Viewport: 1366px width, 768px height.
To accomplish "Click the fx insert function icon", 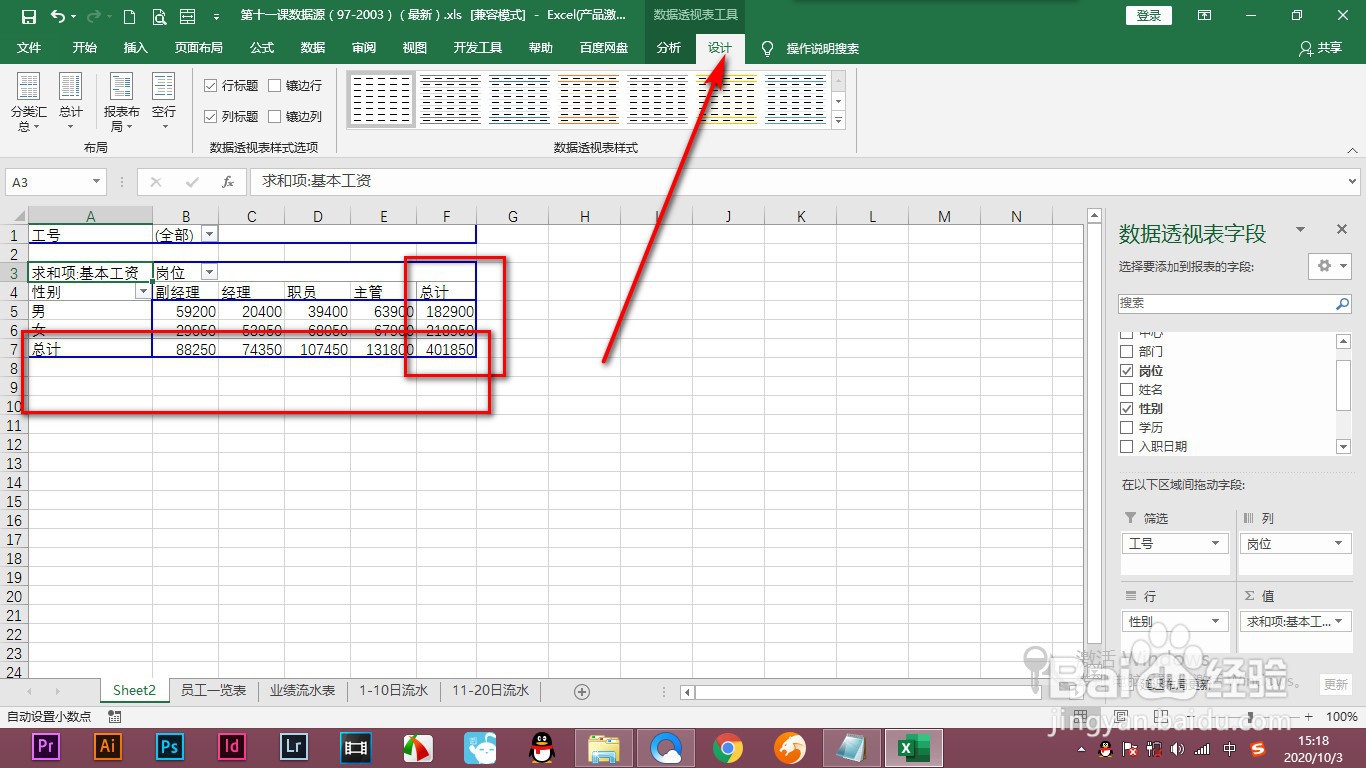I will pyautogui.click(x=228, y=182).
